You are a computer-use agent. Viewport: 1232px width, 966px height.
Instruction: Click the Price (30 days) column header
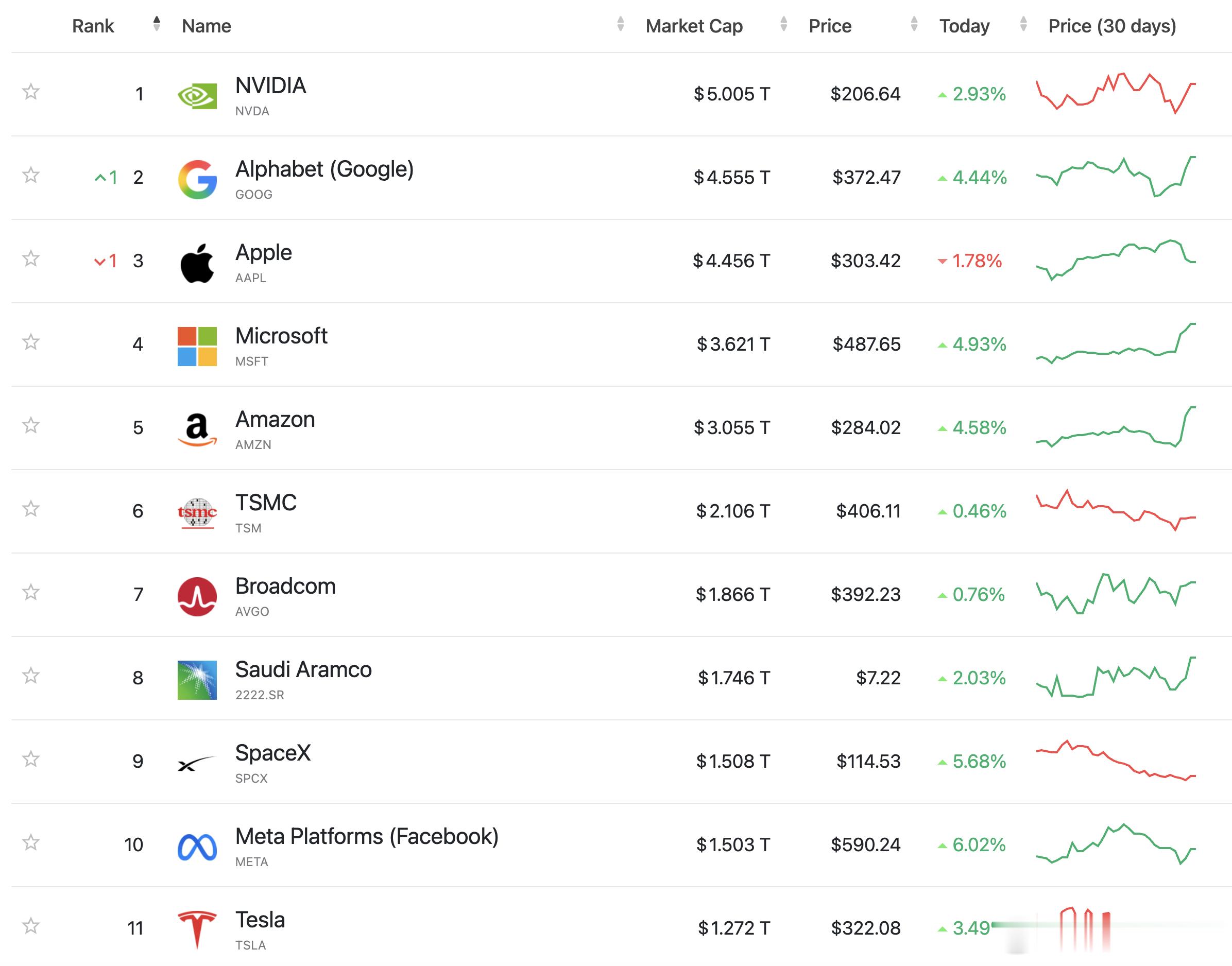click(1112, 26)
